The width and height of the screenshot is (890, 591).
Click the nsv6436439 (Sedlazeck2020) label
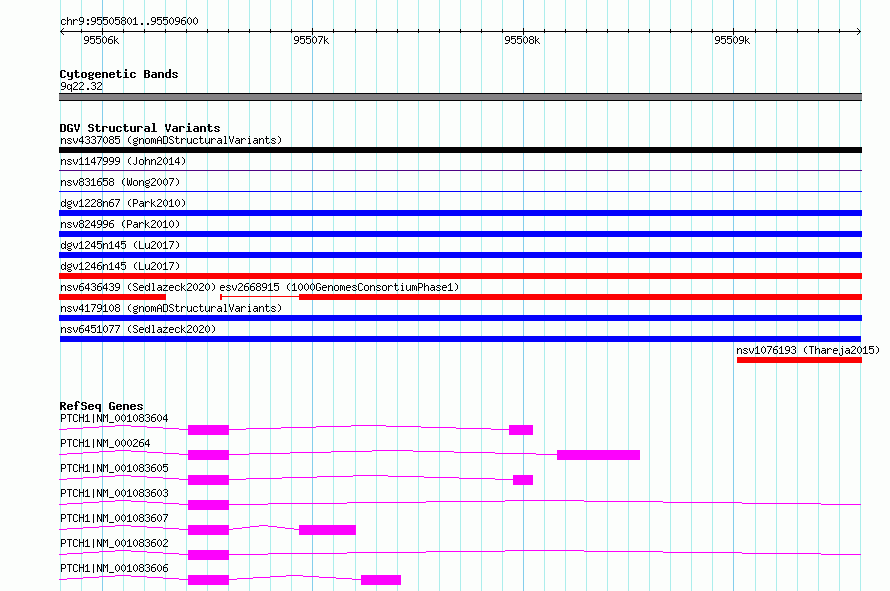[138, 287]
